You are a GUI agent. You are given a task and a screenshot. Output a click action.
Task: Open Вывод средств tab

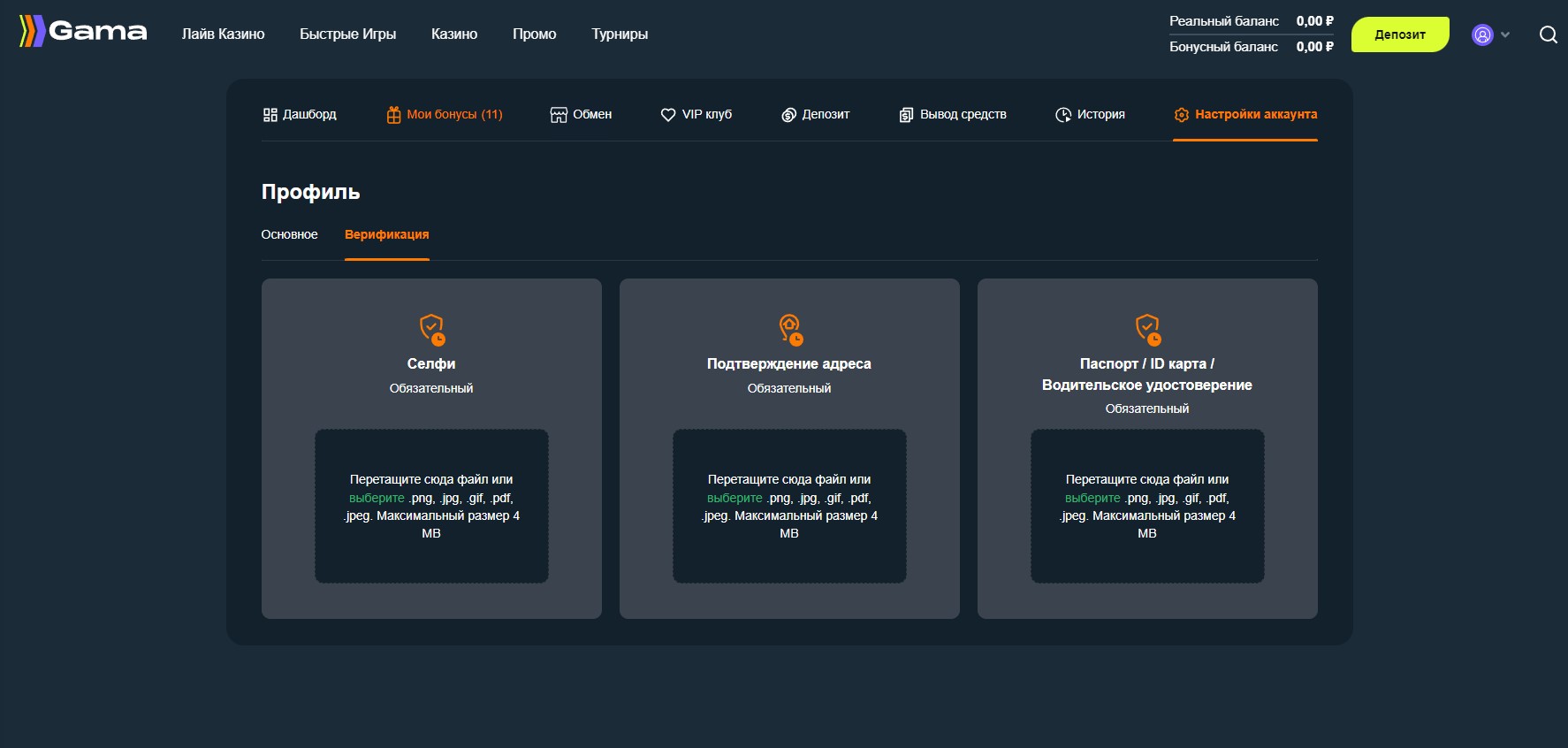(953, 114)
